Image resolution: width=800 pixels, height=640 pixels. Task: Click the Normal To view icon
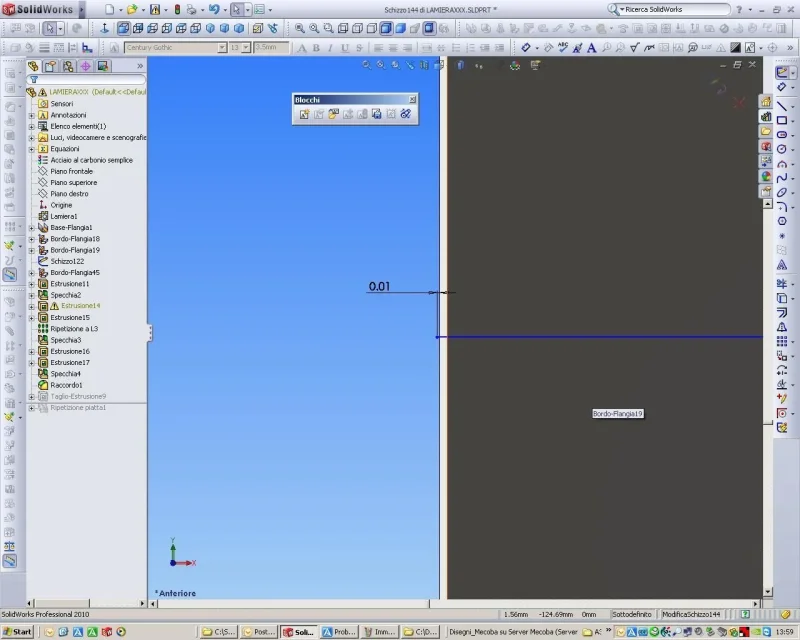[105, 28]
